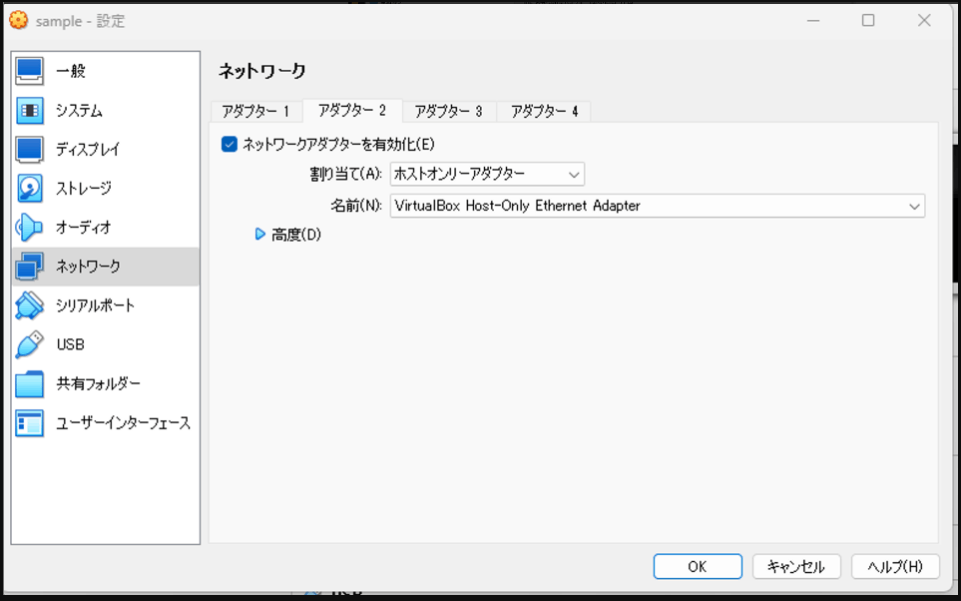Select the USB label in the sidebar
This screenshot has width=961, height=601.
coord(70,344)
